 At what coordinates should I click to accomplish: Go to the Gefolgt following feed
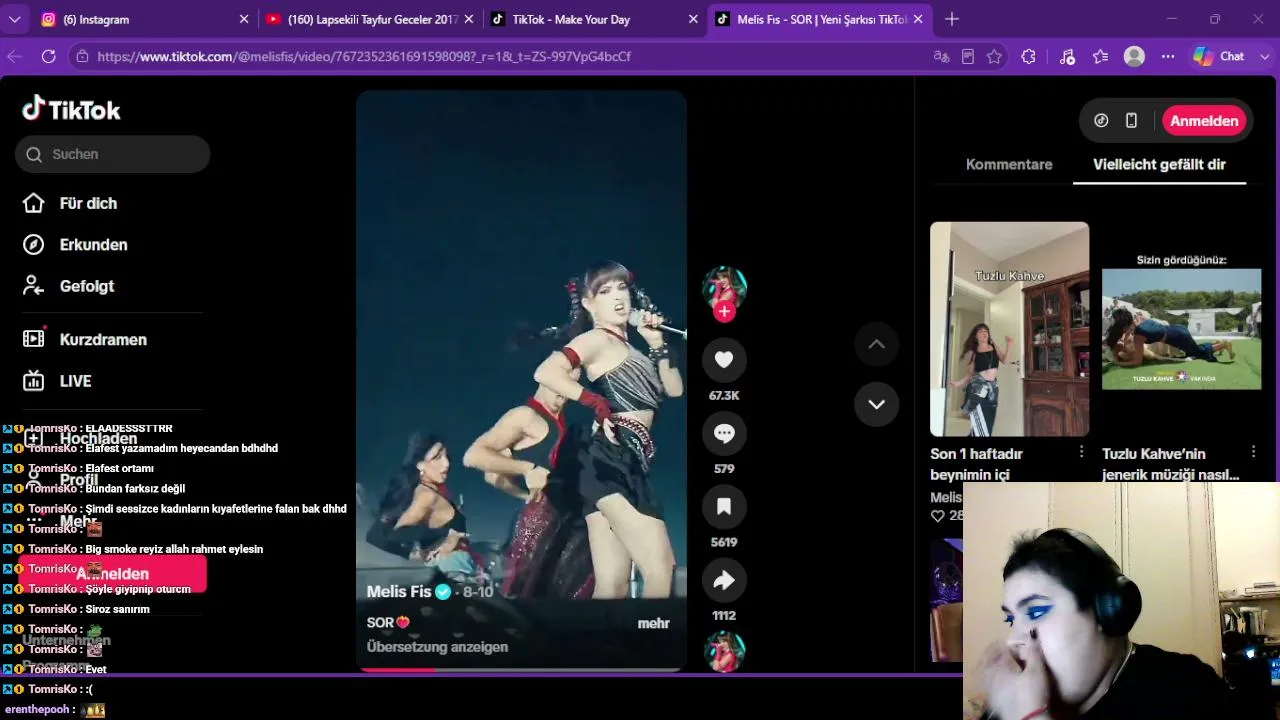[x=68, y=286]
